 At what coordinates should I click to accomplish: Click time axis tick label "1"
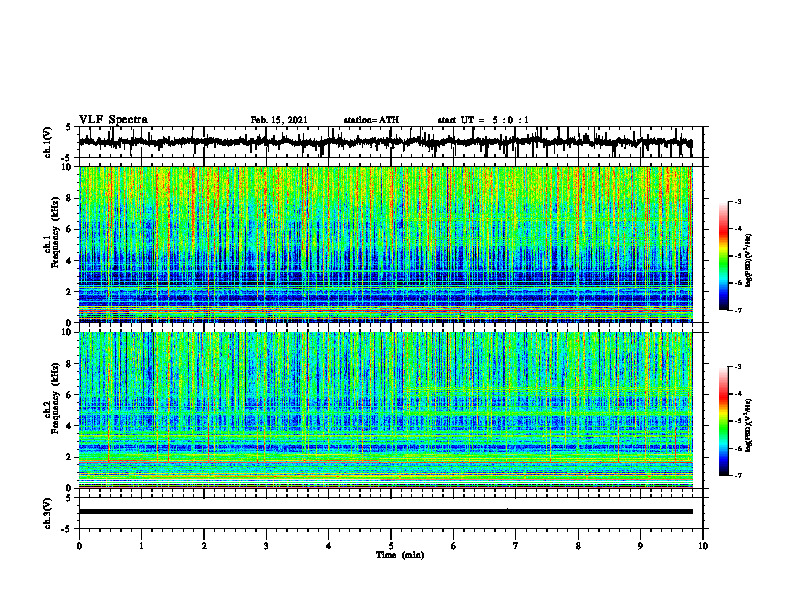(141, 546)
